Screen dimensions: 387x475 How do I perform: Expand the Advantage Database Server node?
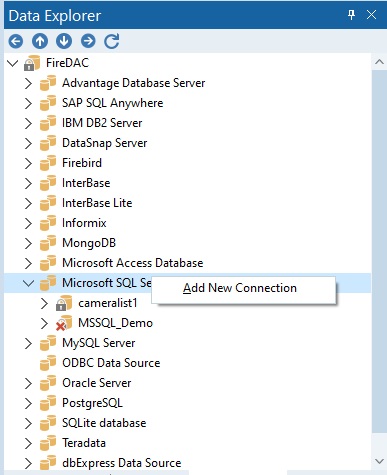pos(29,83)
